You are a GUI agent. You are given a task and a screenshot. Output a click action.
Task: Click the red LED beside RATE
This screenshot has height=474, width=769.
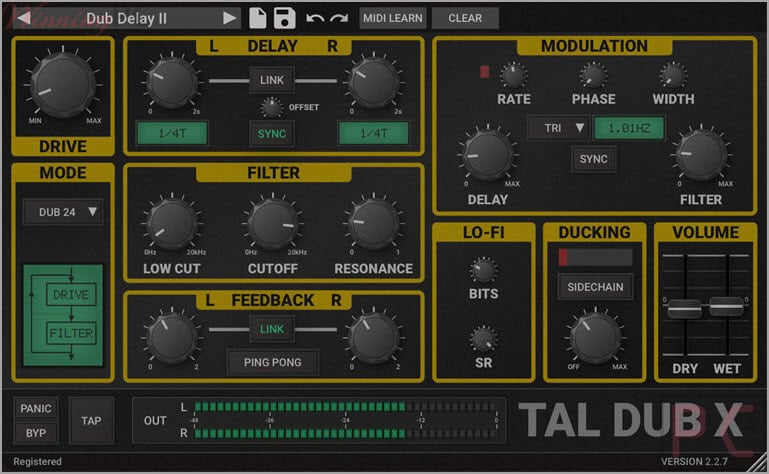(x=485, y=72)
